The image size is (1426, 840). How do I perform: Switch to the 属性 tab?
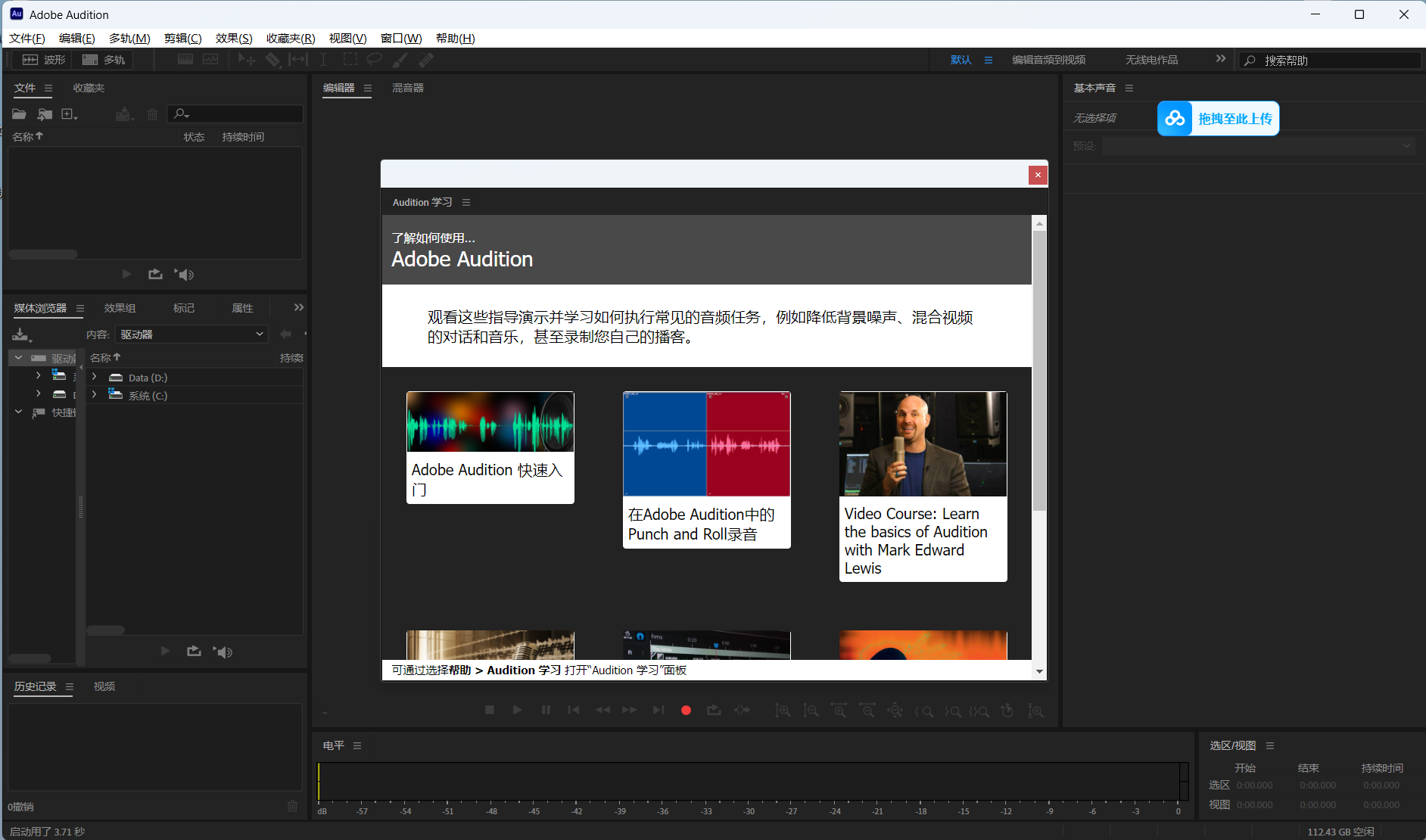(242, 308)
